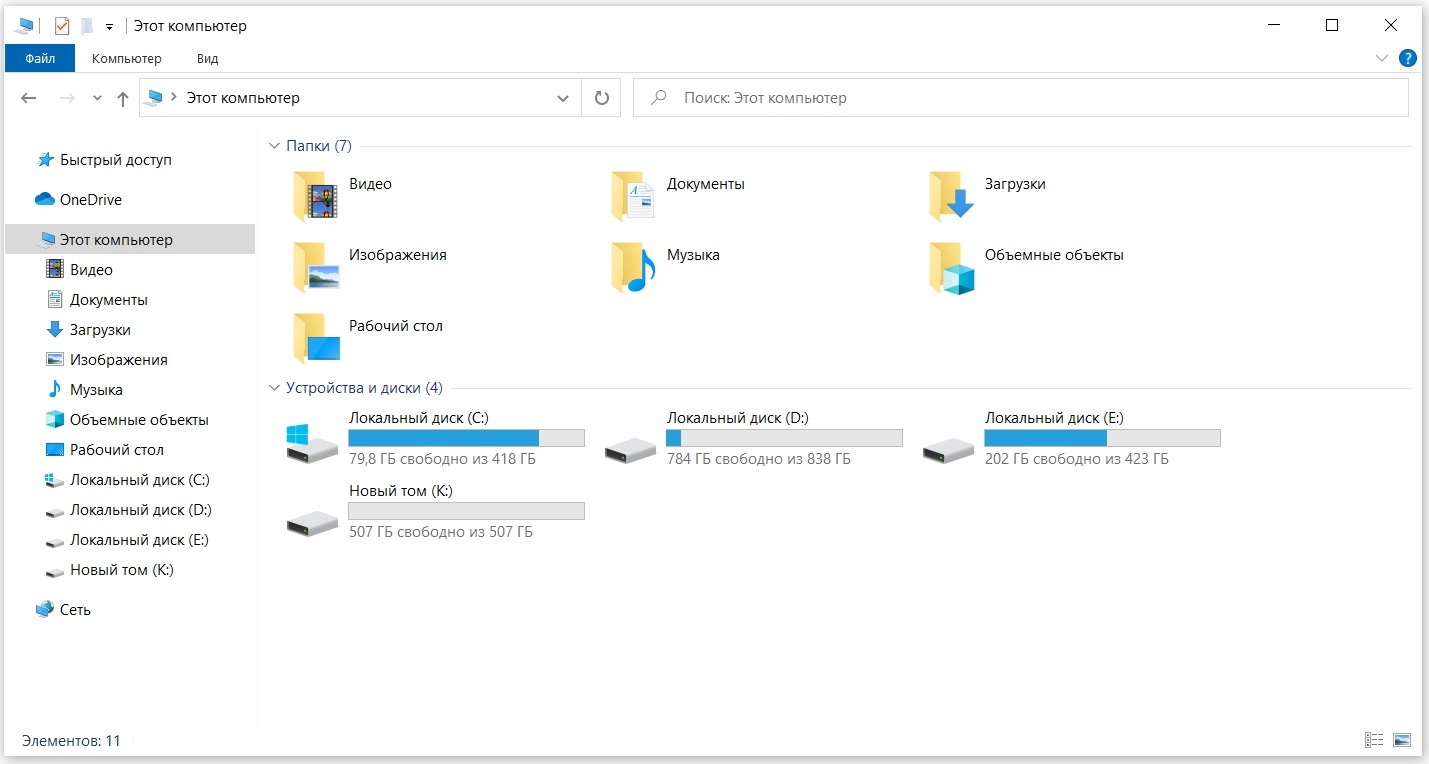The image size is (1429, 764).
Task: Click the text 202 ГБ свободно из 423 ГБ
Action: pyautogui.click(x=1077, y=459)
